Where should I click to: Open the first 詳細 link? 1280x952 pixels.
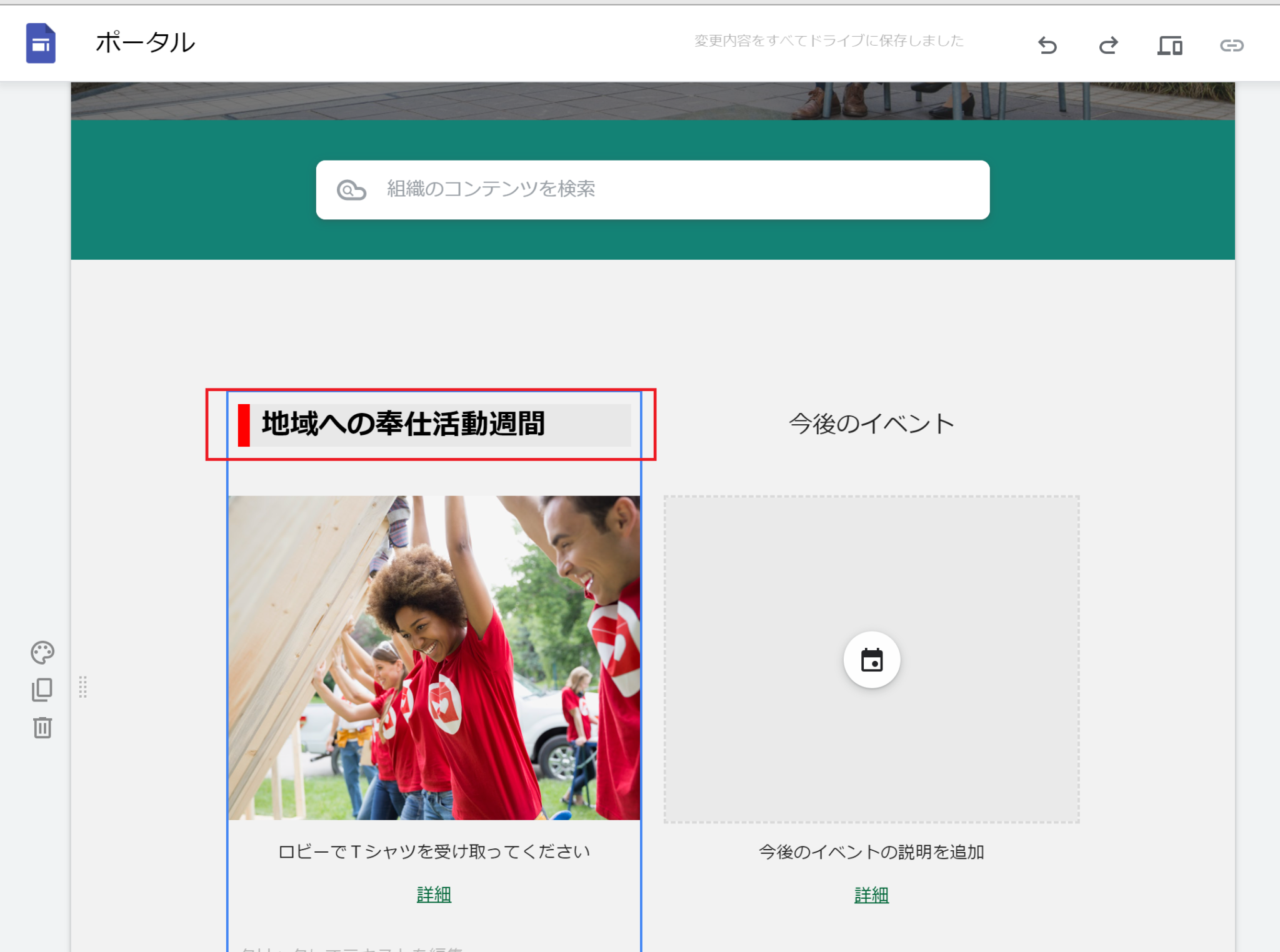pos(434,895)
